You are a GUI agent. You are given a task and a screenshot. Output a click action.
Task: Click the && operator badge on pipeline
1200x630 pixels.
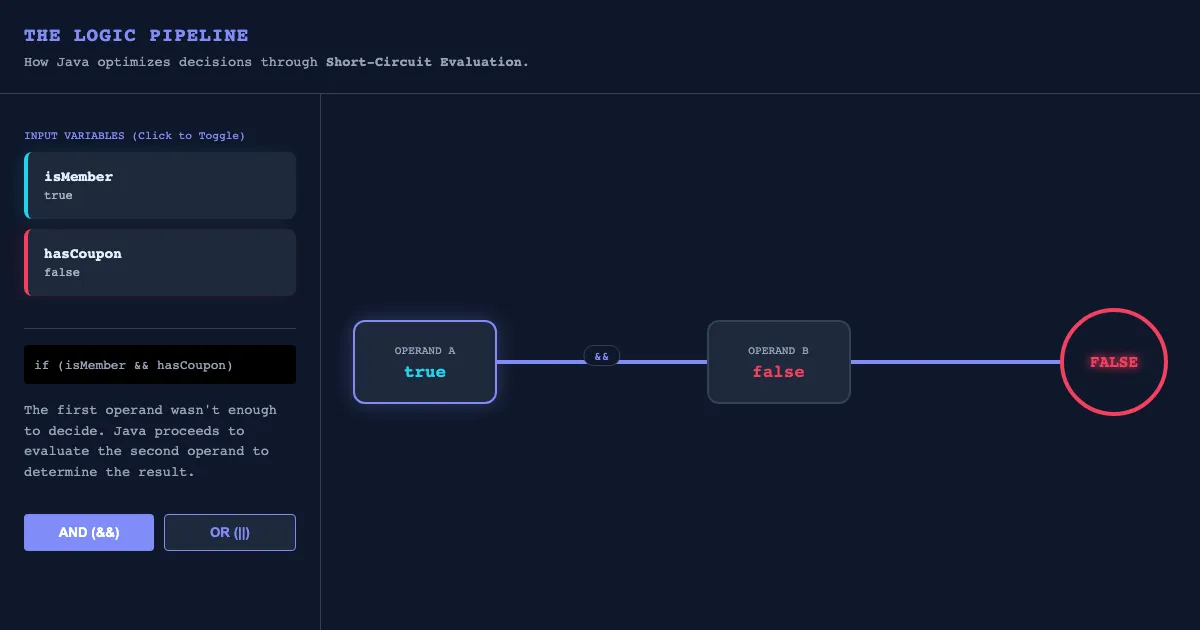tap(602, 356)
